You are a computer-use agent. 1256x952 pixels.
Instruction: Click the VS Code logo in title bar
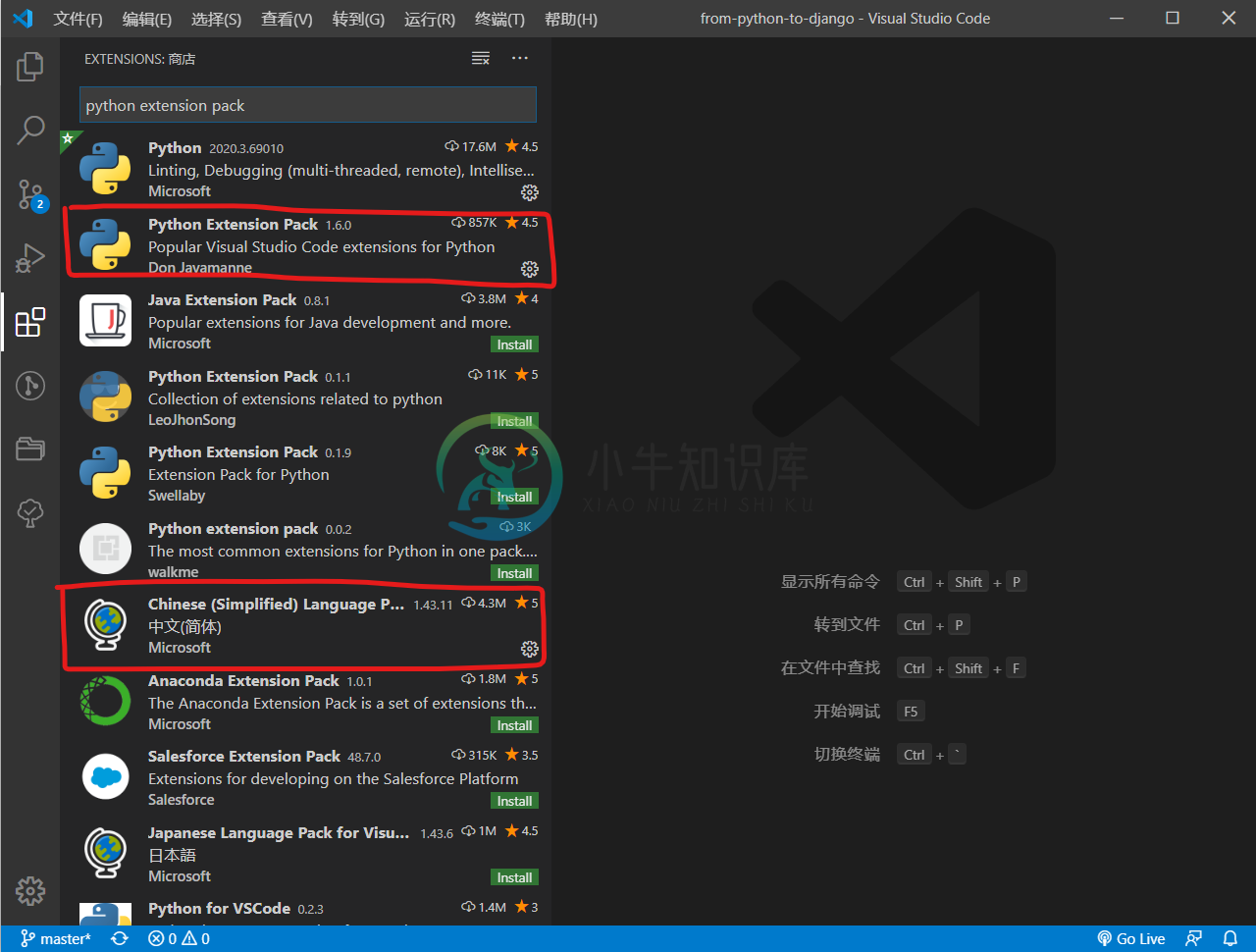pyautogui.click(x=23, y=19)
